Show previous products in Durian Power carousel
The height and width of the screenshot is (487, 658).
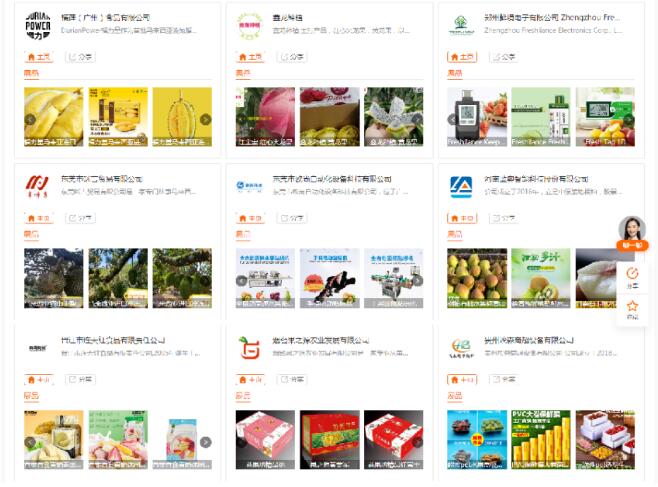(30, 120)
